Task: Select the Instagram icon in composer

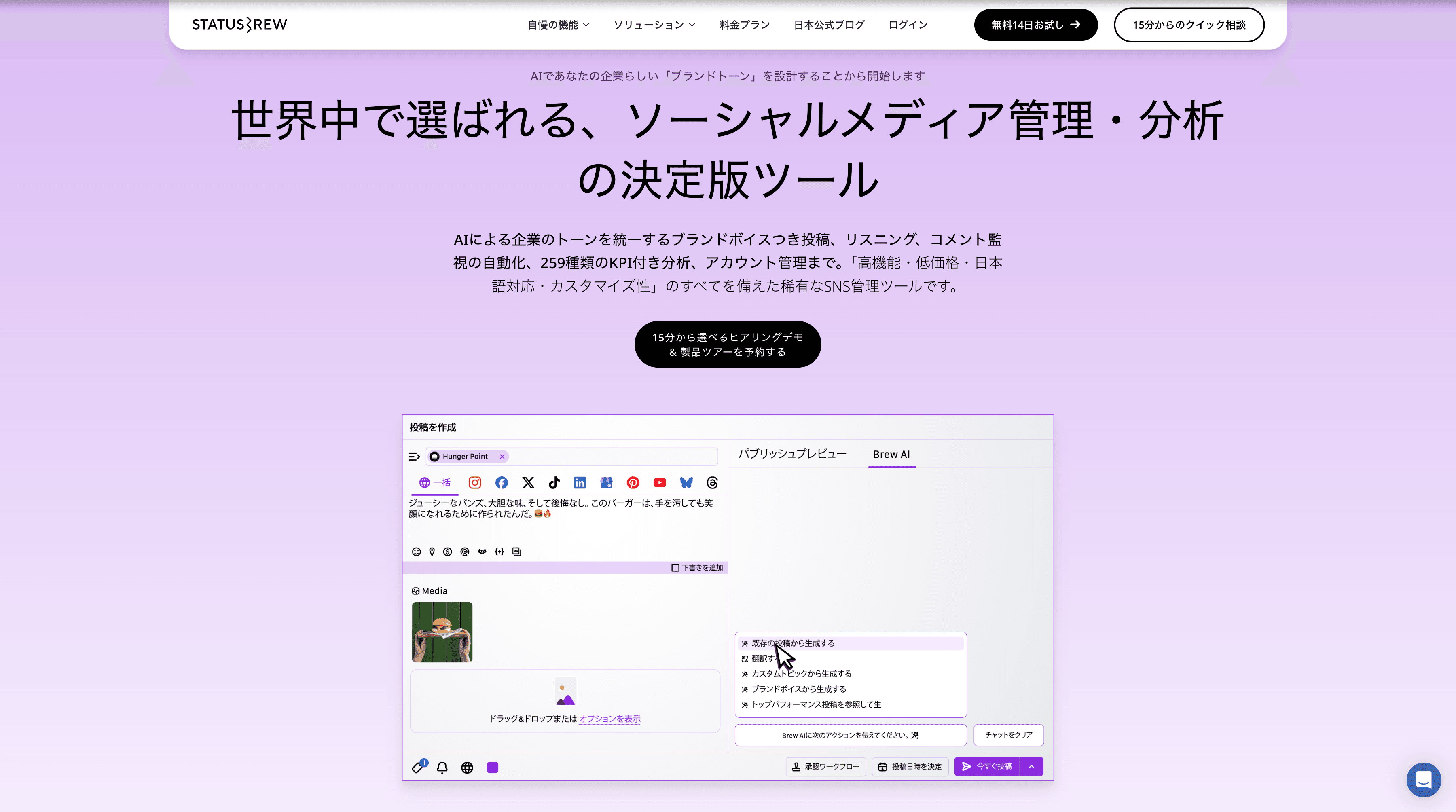Action: (475, 482)
